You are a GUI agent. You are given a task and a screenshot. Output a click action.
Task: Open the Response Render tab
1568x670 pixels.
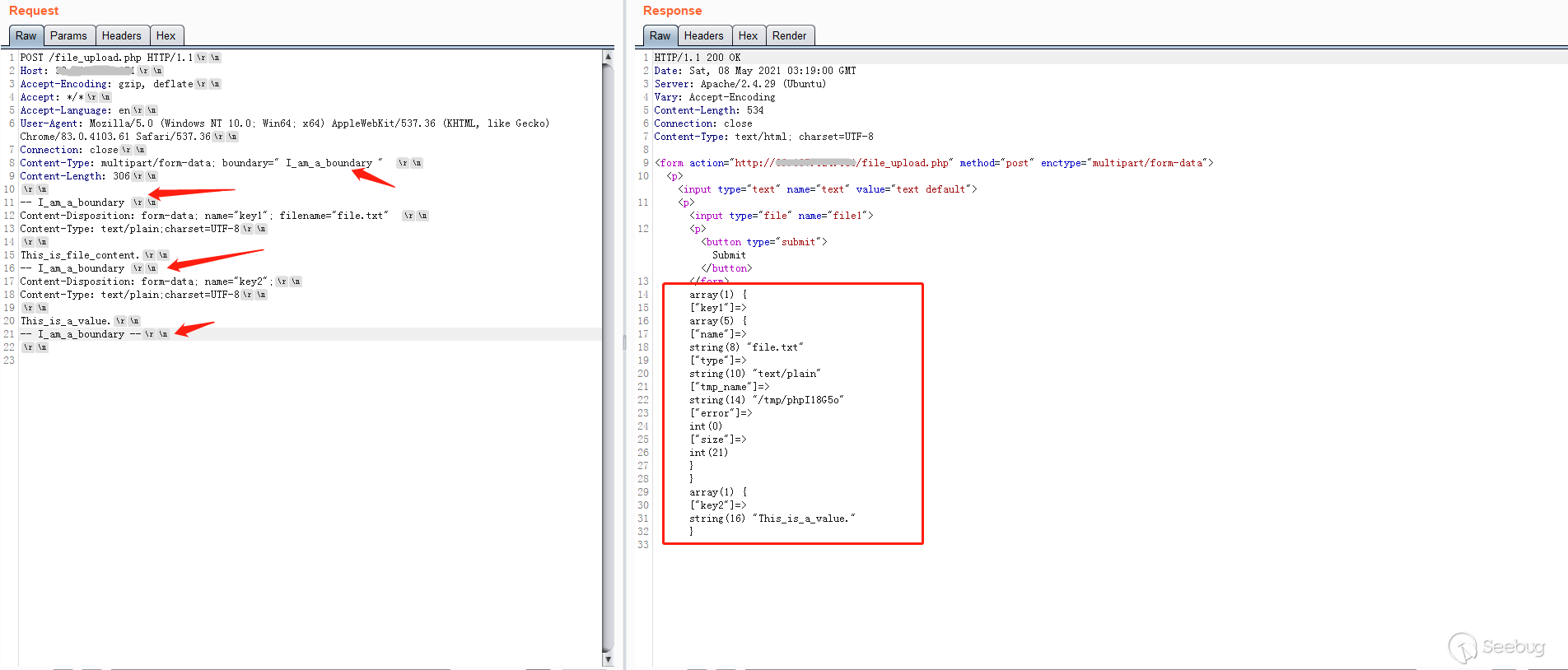789,36
